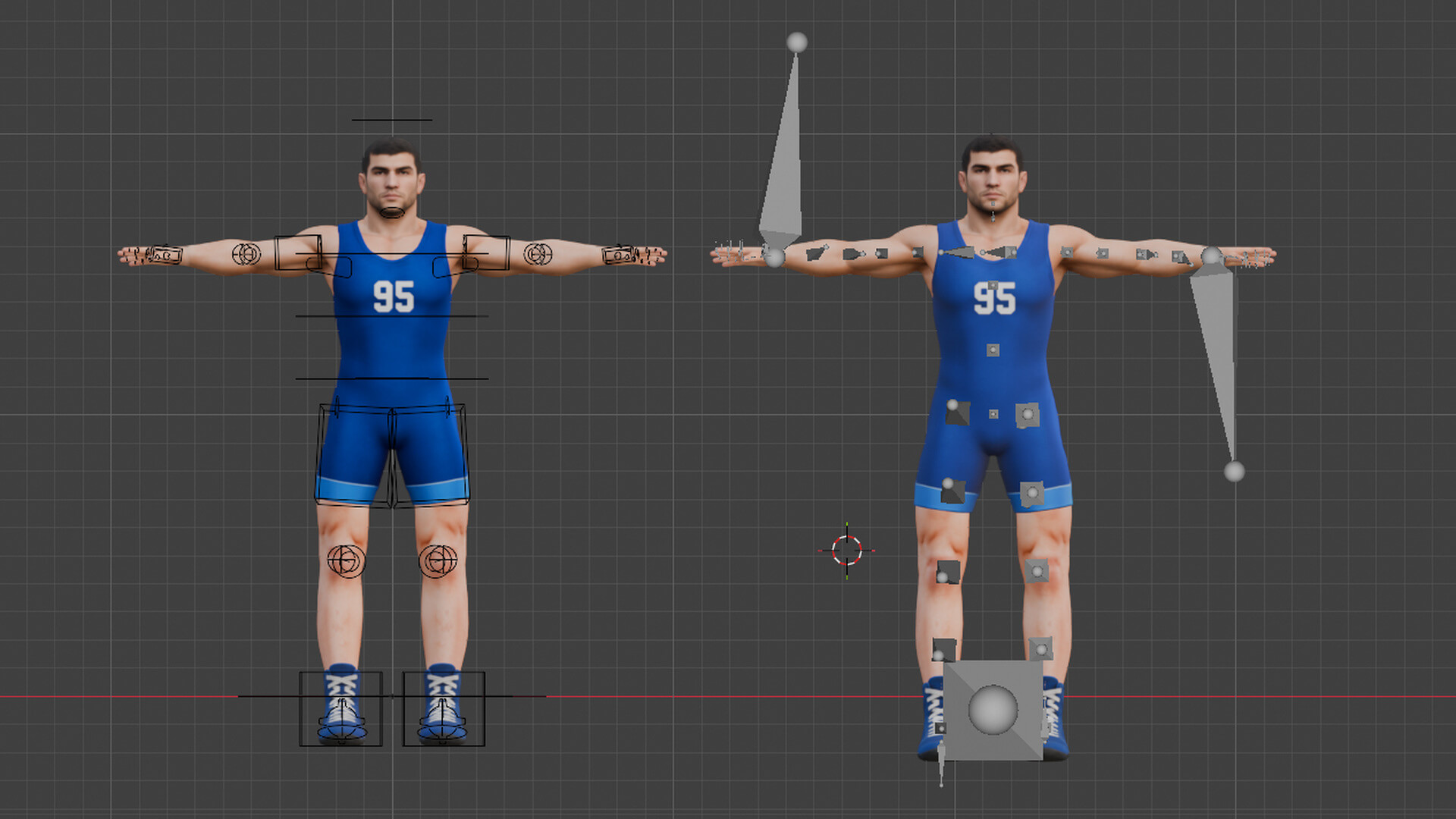Select the spine bone square above the belly
Screen dimensions: 1456x819
pos(993,350)
